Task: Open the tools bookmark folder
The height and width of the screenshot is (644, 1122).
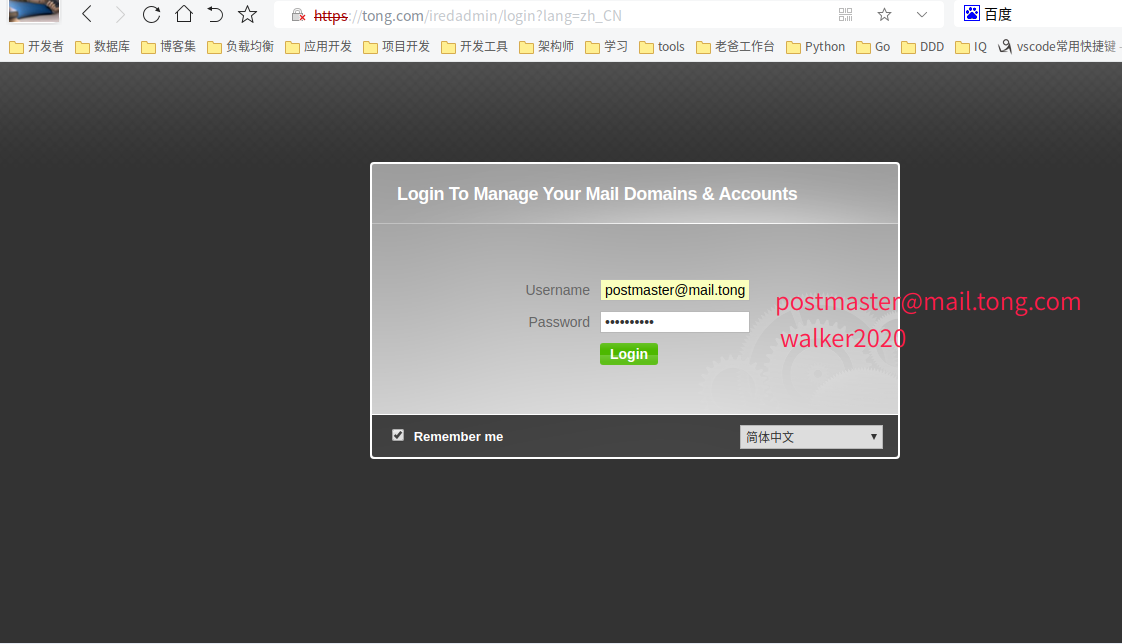Action: click(x=661, y=46)
